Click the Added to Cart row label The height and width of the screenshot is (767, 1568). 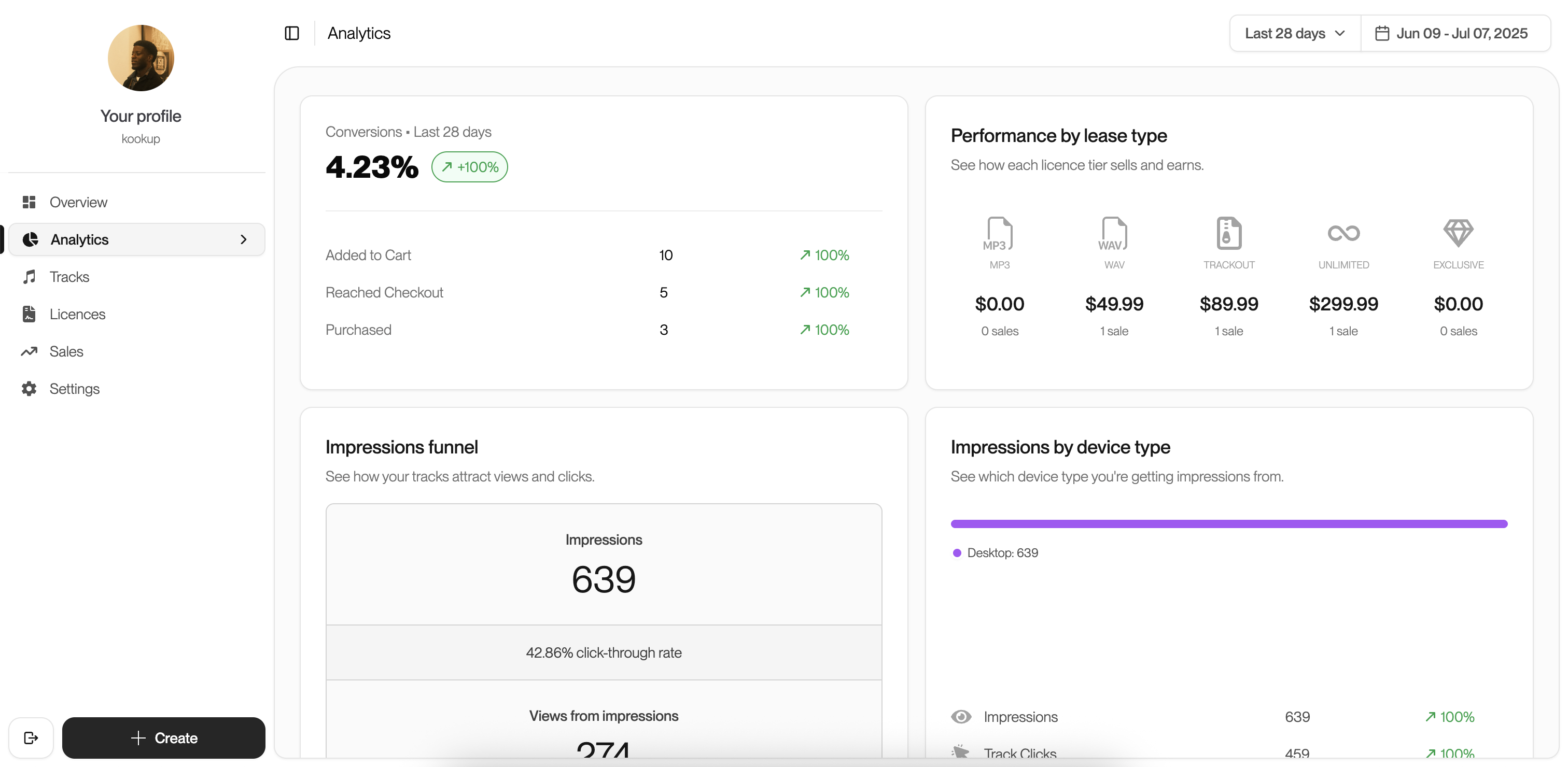click(368, 255)
